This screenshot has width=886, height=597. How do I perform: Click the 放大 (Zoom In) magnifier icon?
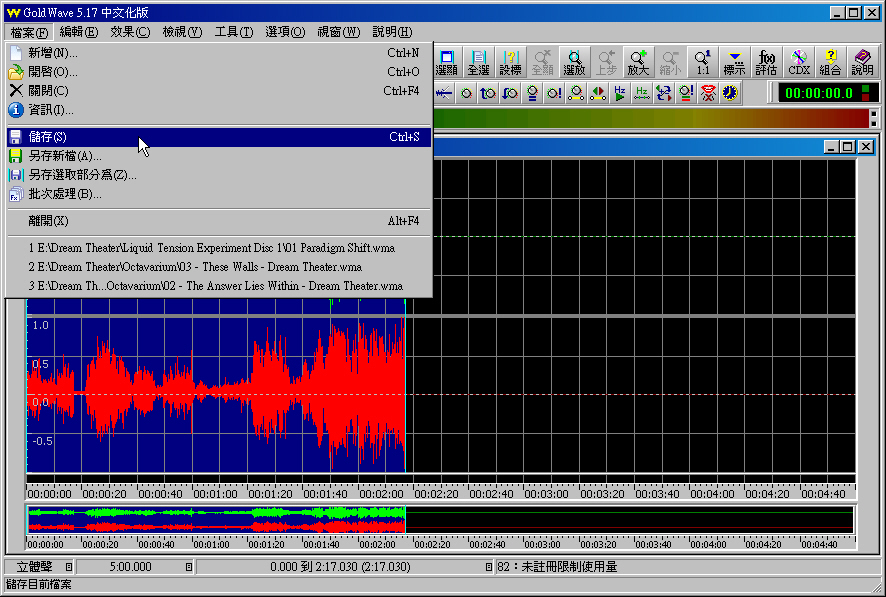(638, 63)
